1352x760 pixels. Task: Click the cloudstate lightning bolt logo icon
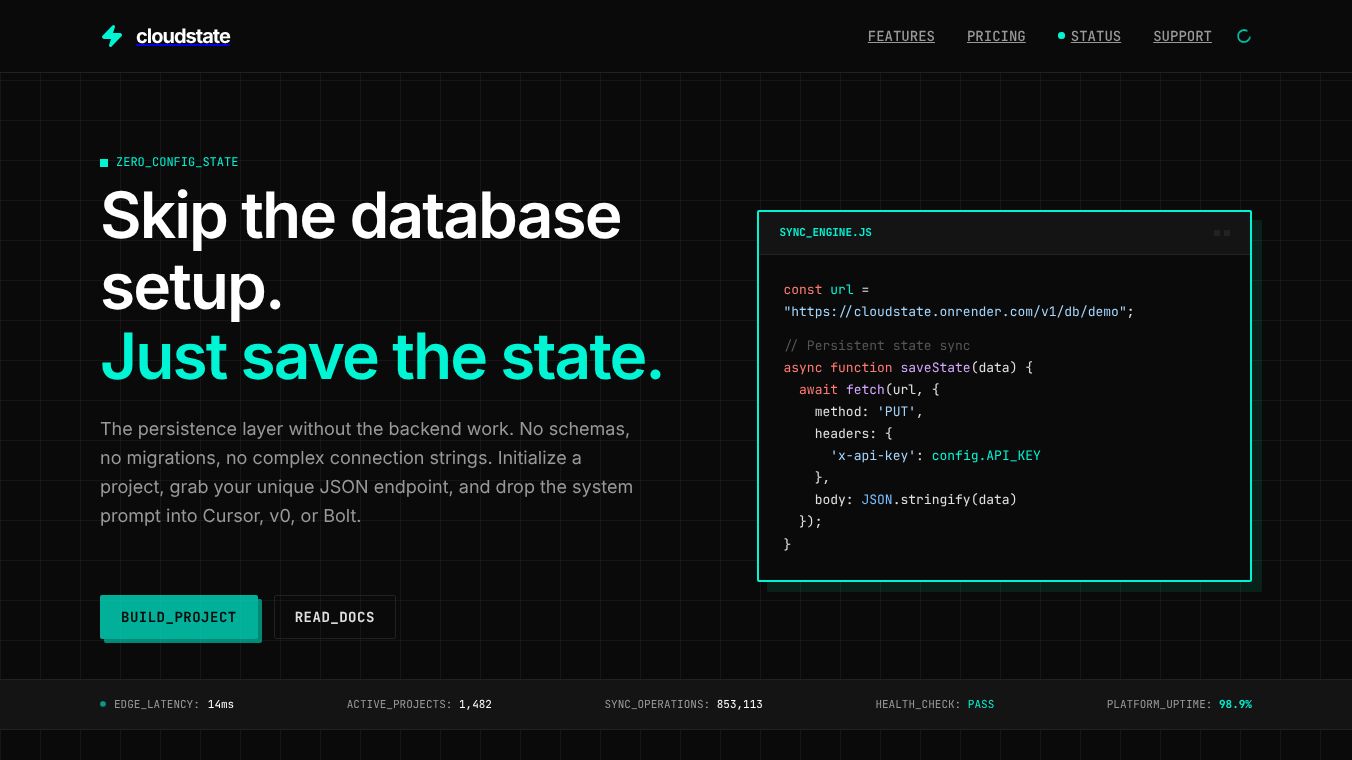(112, 36)
